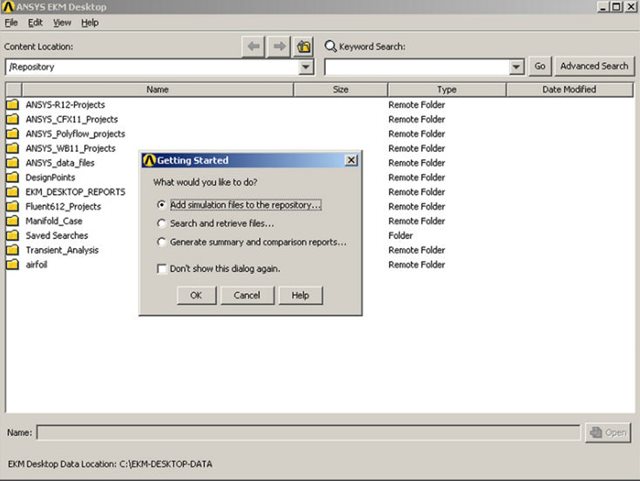
Task: Click the Keyword Search magnifier icon
Action: [x=330, y=46]
